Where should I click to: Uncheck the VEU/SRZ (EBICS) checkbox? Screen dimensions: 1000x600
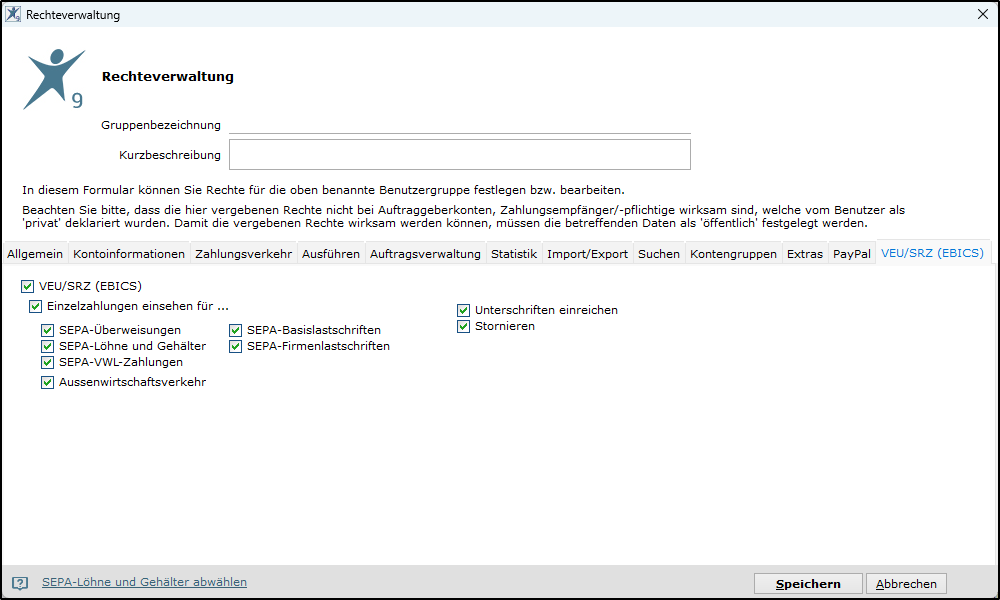[27, 286]
